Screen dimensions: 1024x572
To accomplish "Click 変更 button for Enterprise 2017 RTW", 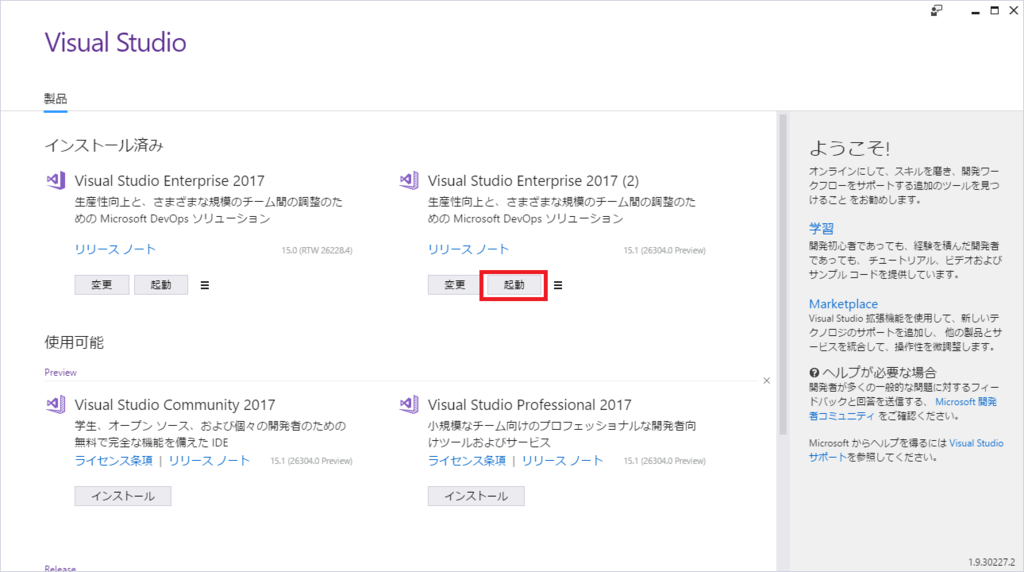I will pyautogui.click(x=101, y=285).
